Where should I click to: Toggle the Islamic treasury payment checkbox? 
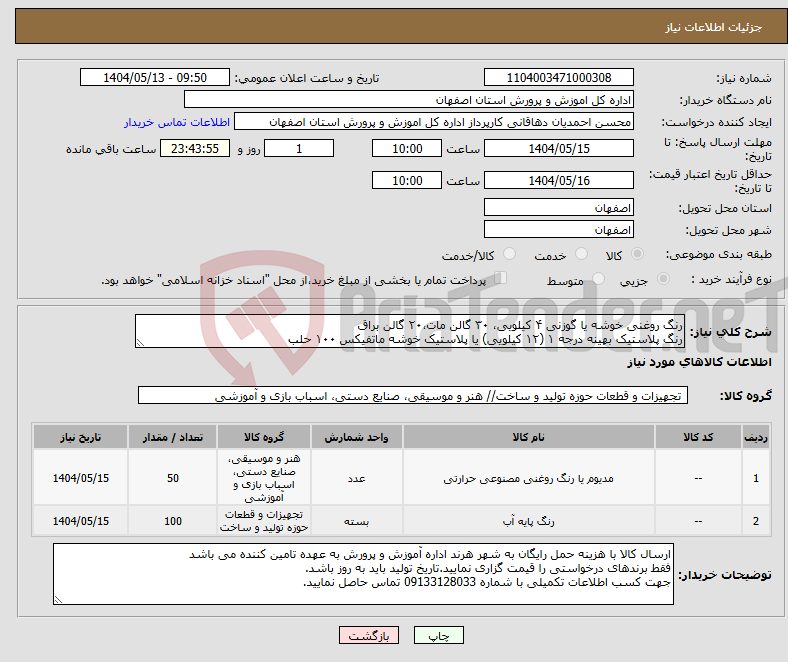click(501, 278)
